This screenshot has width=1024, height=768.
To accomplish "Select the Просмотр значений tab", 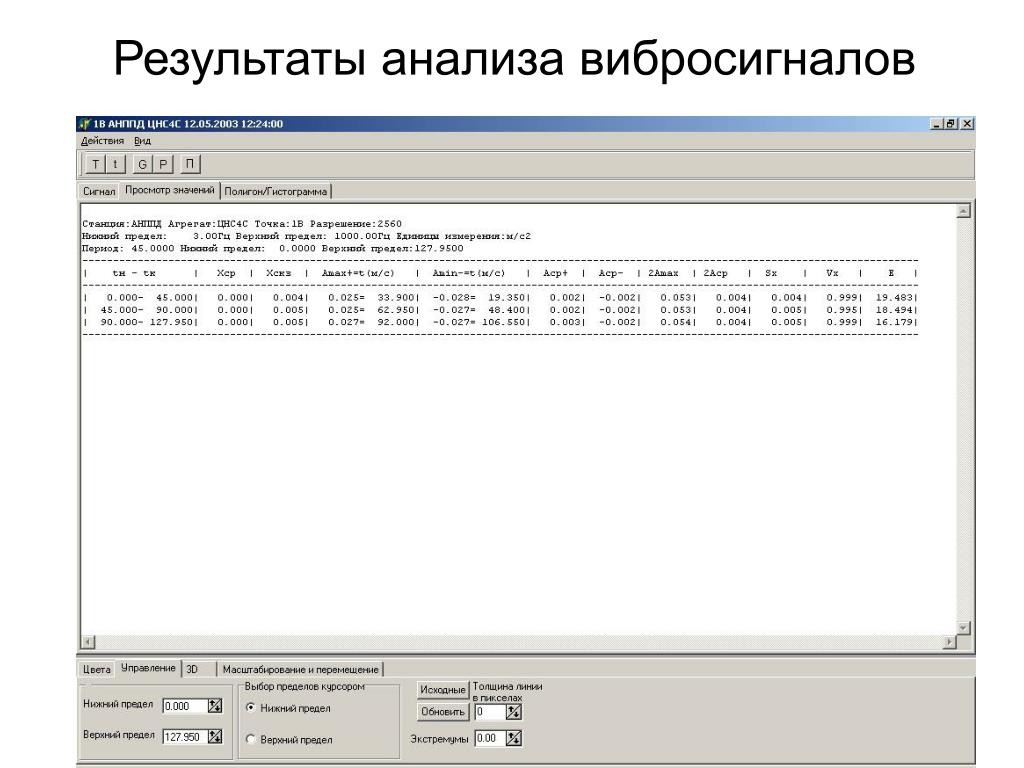I will pyautogui.click(x=170, y=190).
